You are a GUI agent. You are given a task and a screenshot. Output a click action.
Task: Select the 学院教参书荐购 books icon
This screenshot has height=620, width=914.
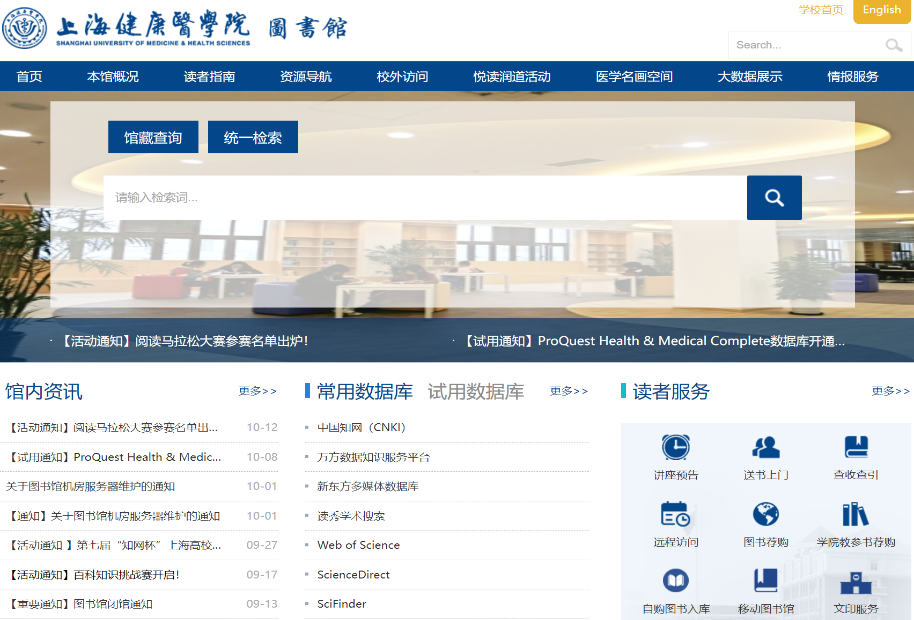pyautogui.click(x=856, y=515)
